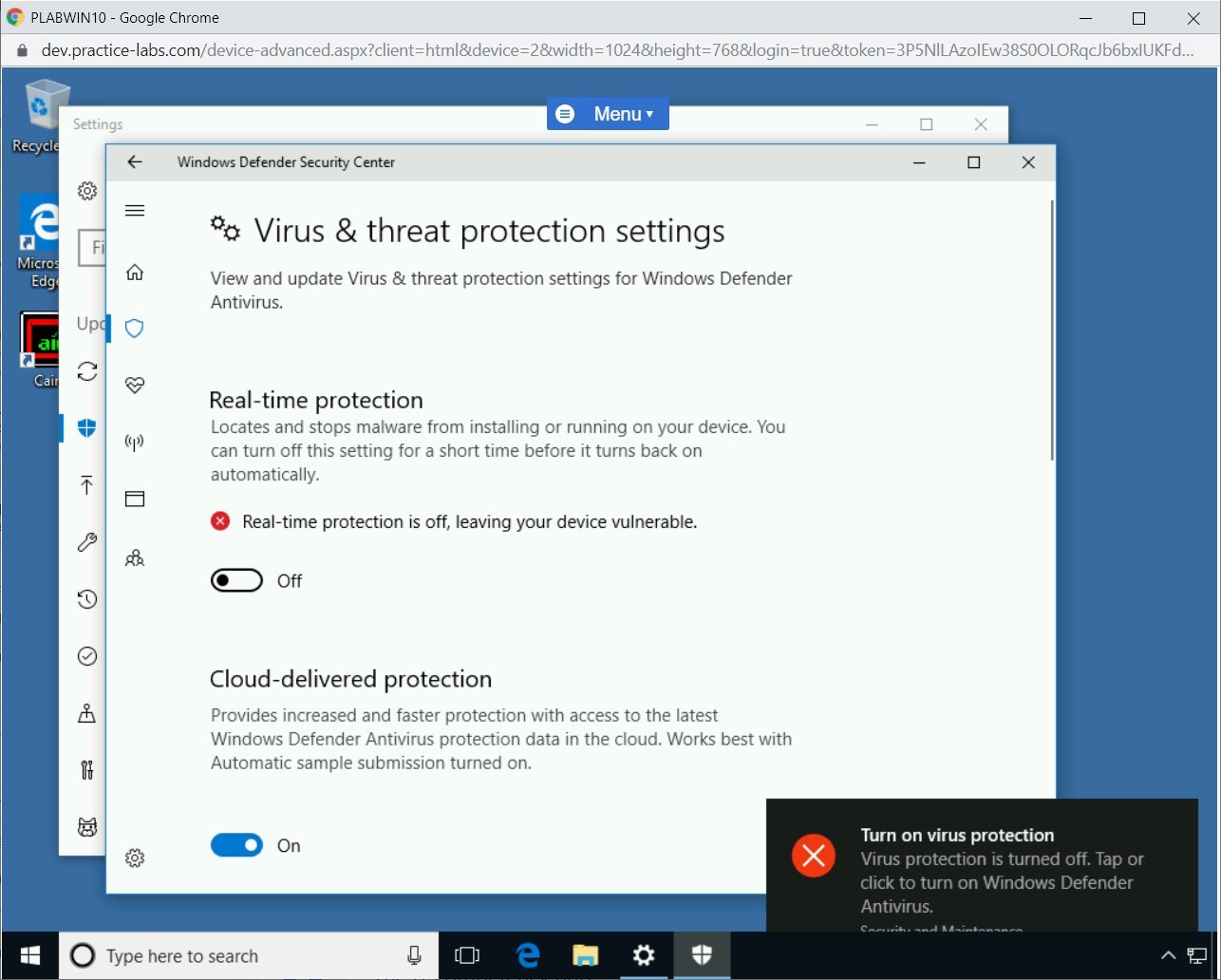Open the Home icon in Defender sidebar
Image resolution: width=1221 pixels, height=980 pixels.
pos(135,273)
